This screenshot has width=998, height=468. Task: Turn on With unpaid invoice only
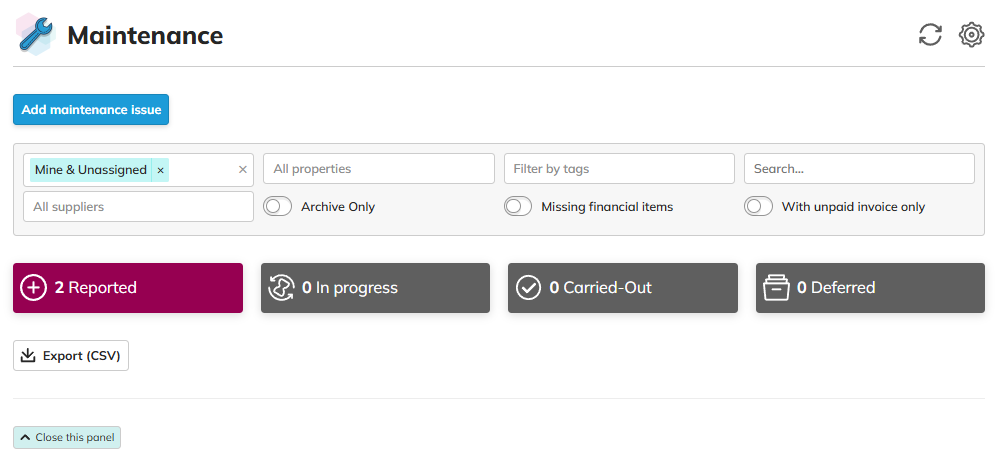[x=758, y=207]
